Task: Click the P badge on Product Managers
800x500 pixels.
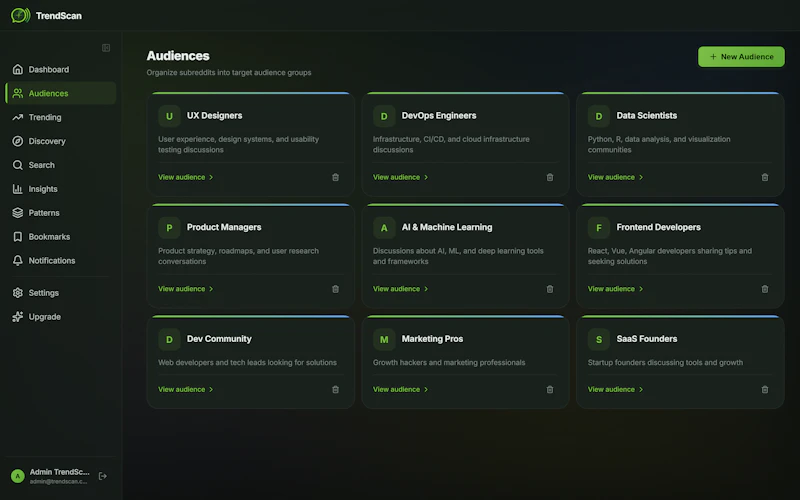Action: 169,228
